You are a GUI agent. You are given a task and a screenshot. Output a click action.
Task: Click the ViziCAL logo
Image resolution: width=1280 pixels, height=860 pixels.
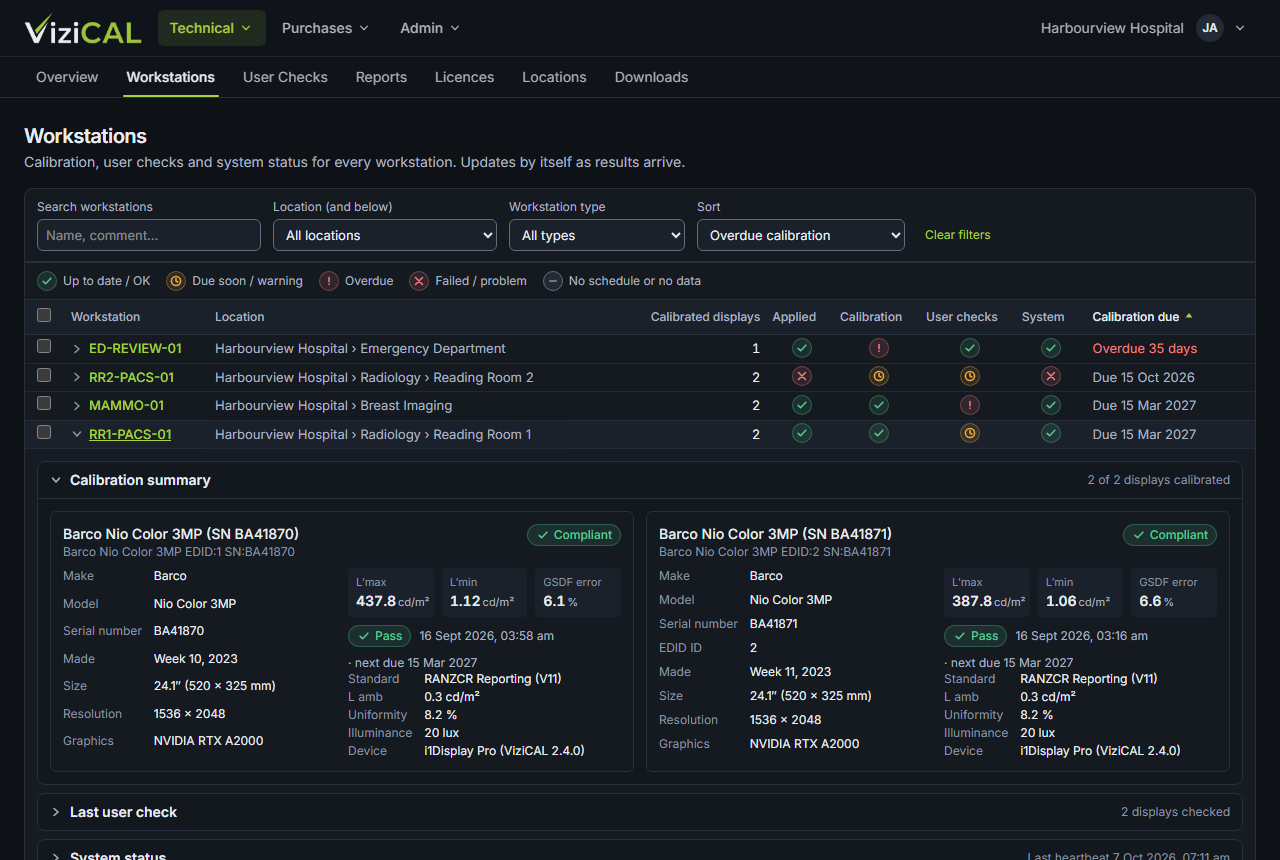point(83,29)
